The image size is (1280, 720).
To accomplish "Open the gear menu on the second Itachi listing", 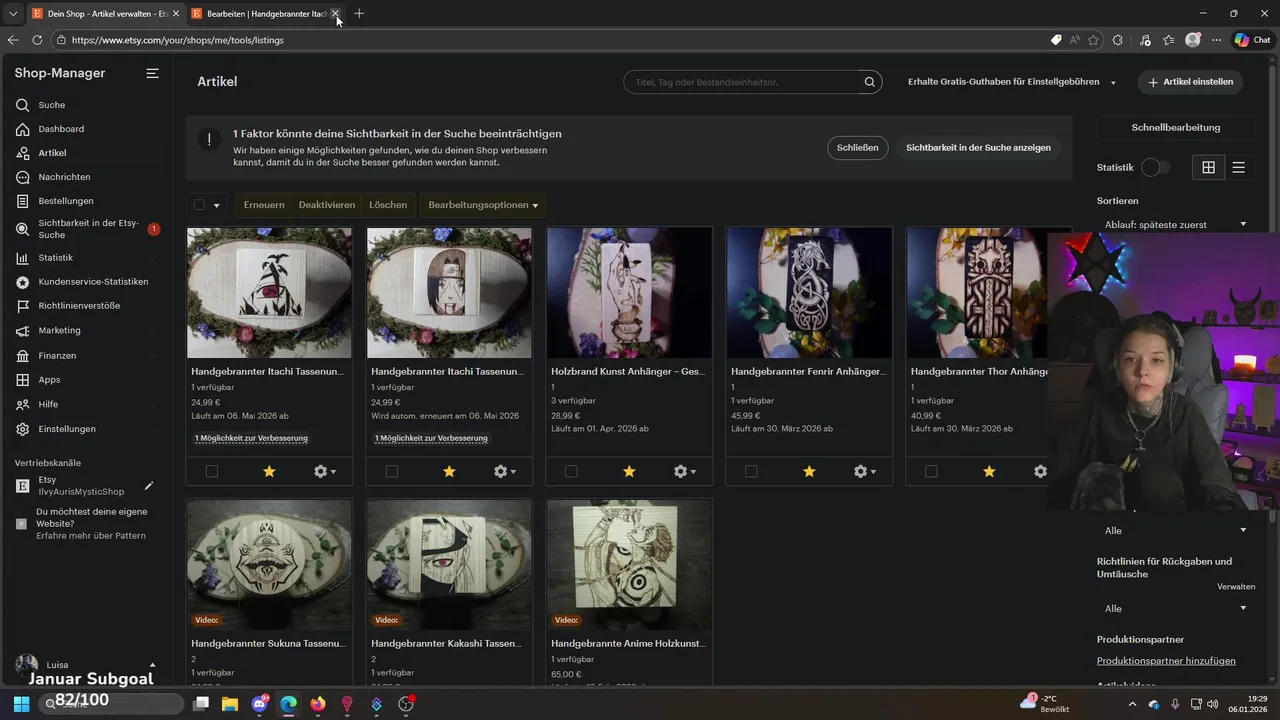I will (x=505, y=472).
